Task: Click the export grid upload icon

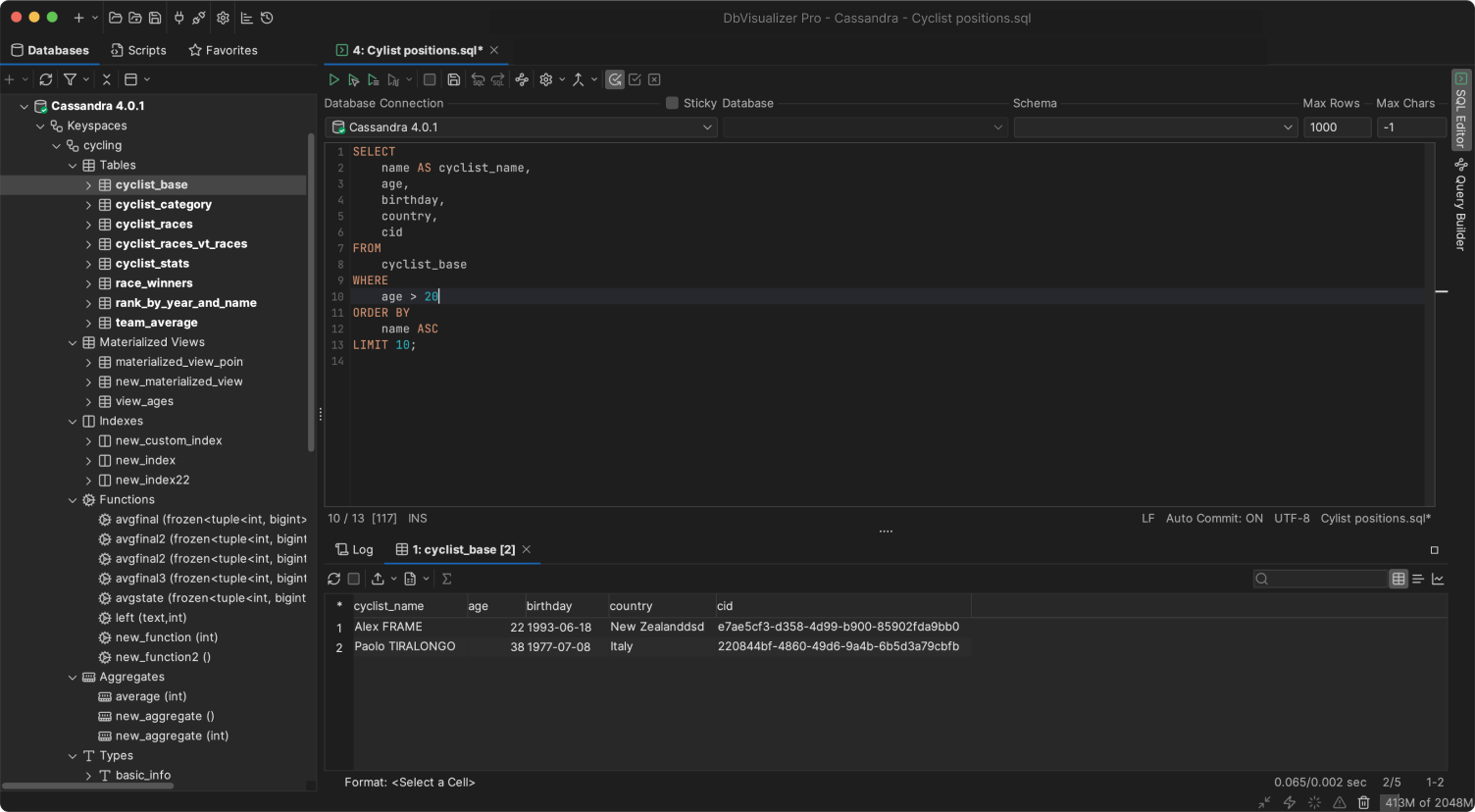Action: click(378, 579)
